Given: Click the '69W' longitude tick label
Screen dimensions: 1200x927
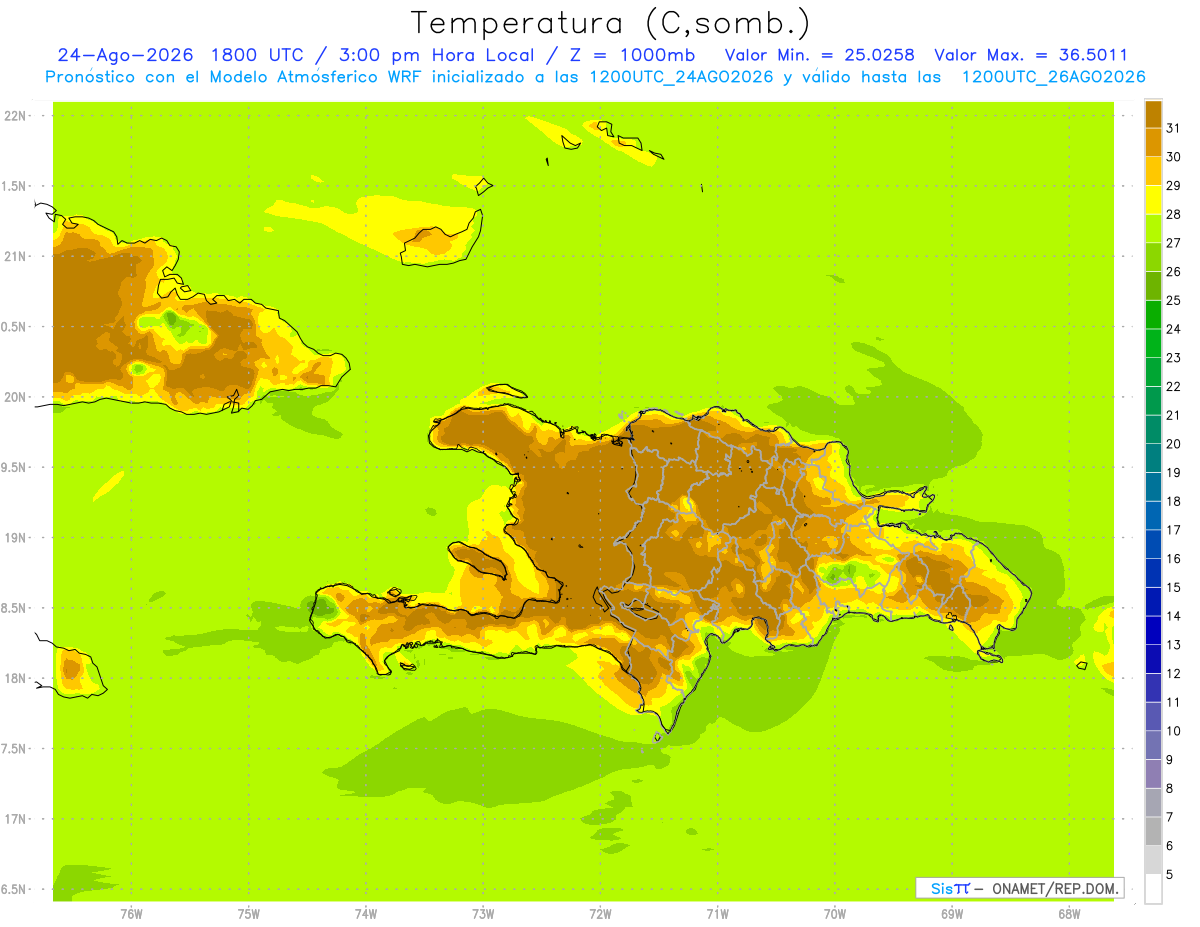Looking at the screenshot, I should point(952,914).
